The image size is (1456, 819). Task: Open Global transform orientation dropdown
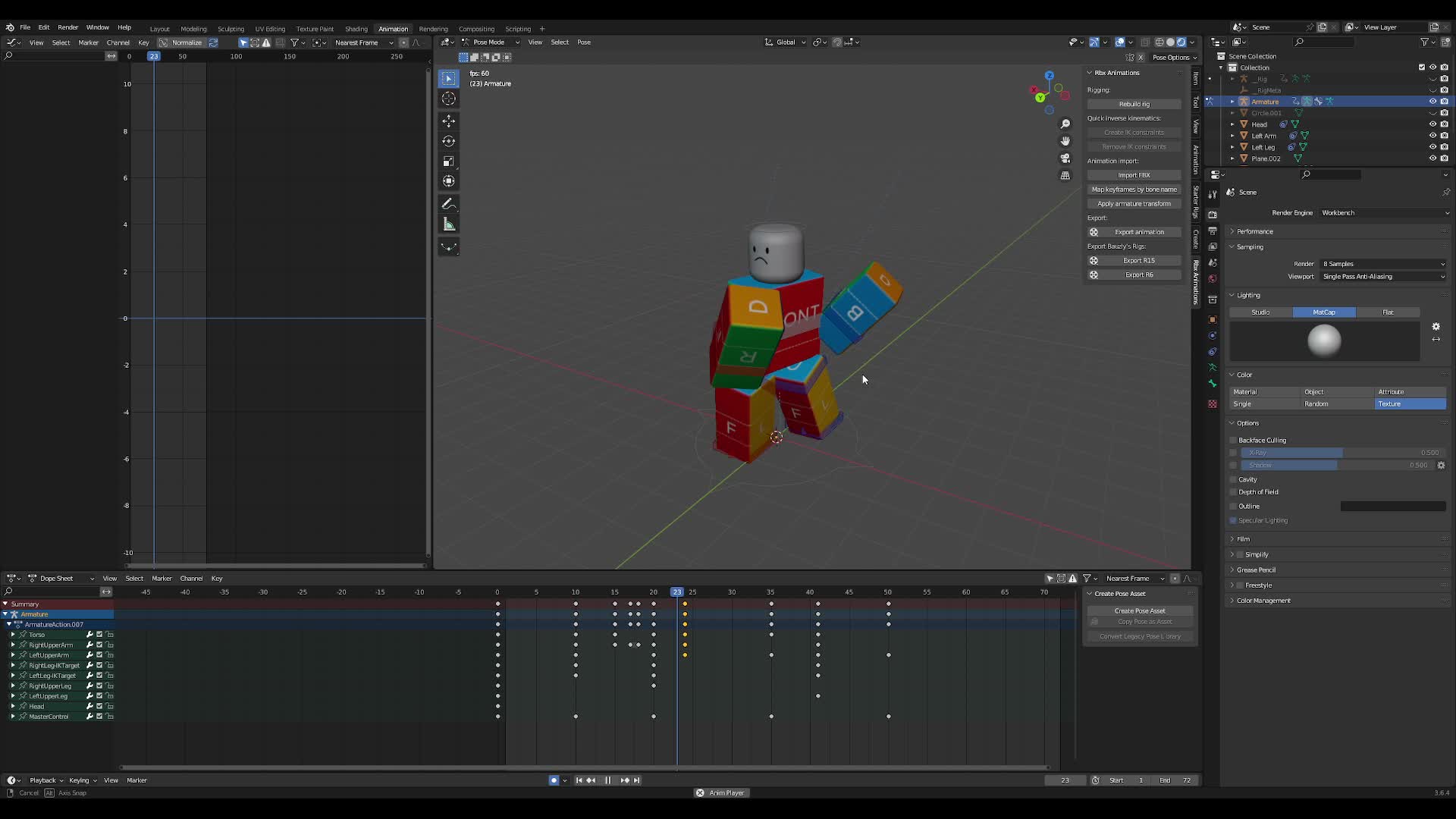[x=785, y=42]
